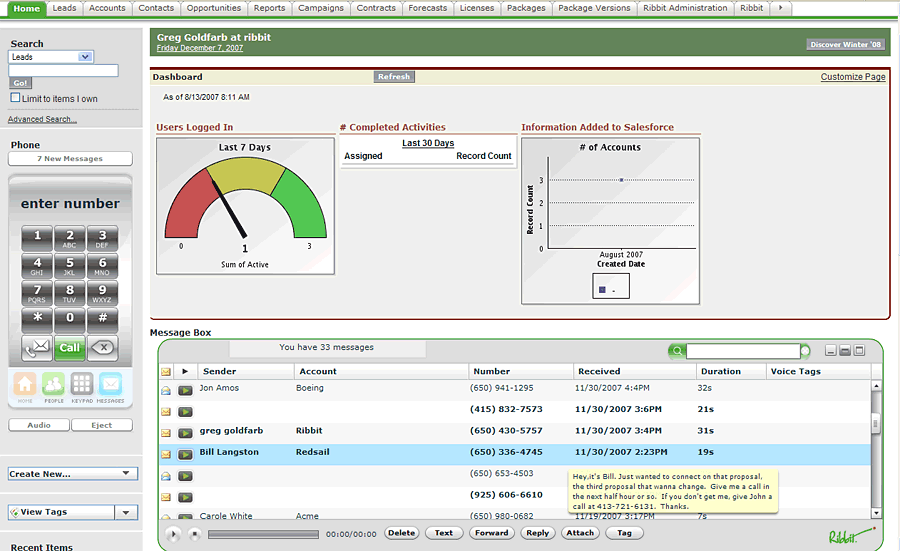
Task: Click the Delete message button
Action: tap(401, 533)
